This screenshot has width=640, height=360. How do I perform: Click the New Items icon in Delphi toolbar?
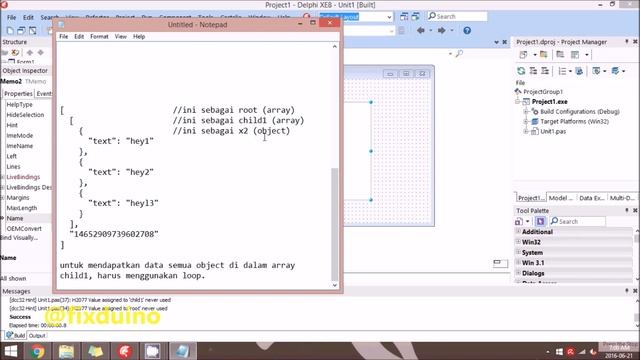coord(10,31)
